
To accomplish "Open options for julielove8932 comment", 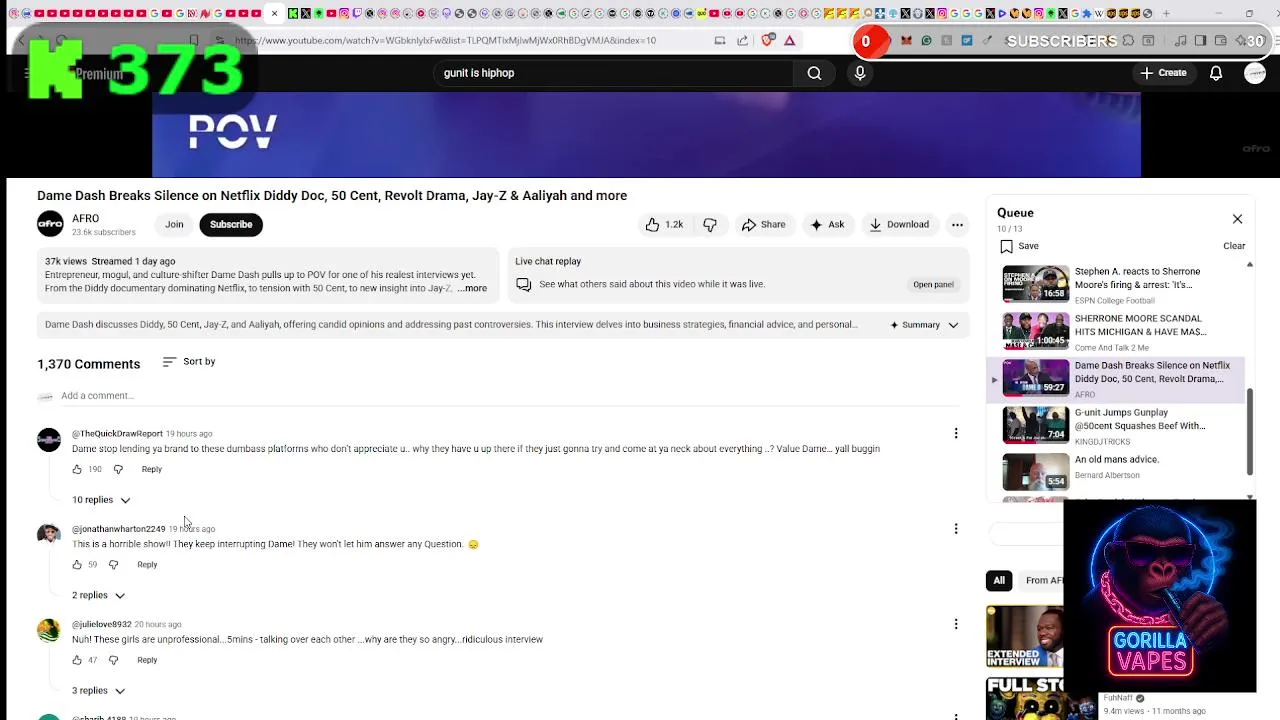I will point(956,624).
